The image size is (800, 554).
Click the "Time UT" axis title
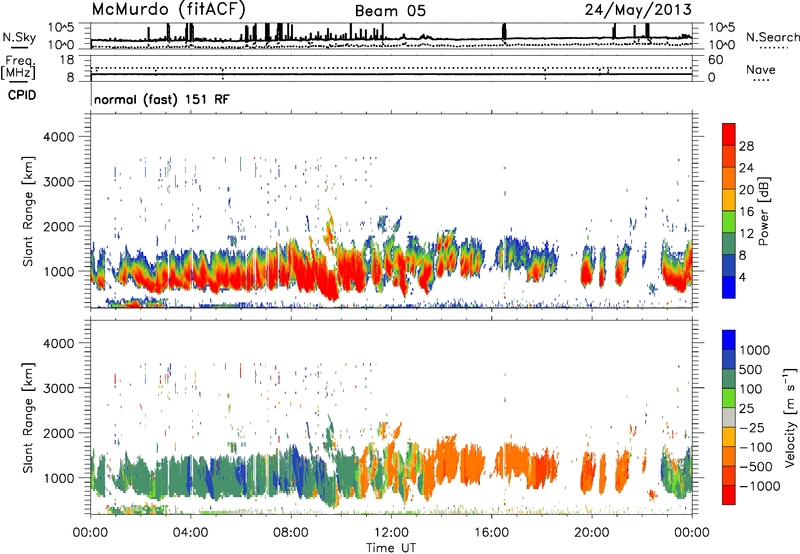[x=391, y=548]
